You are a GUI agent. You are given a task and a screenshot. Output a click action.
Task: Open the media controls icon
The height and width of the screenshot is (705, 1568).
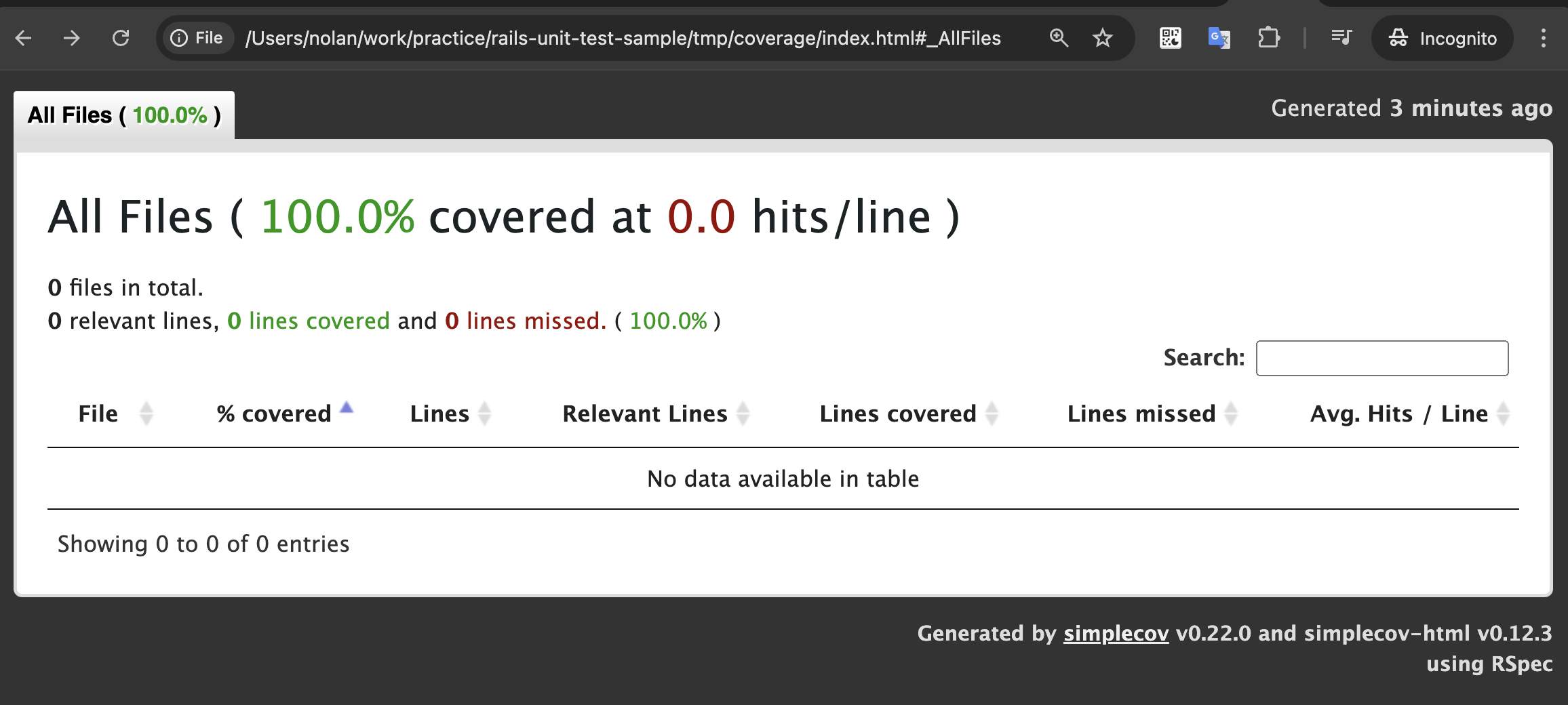(x=1341, y=38)
